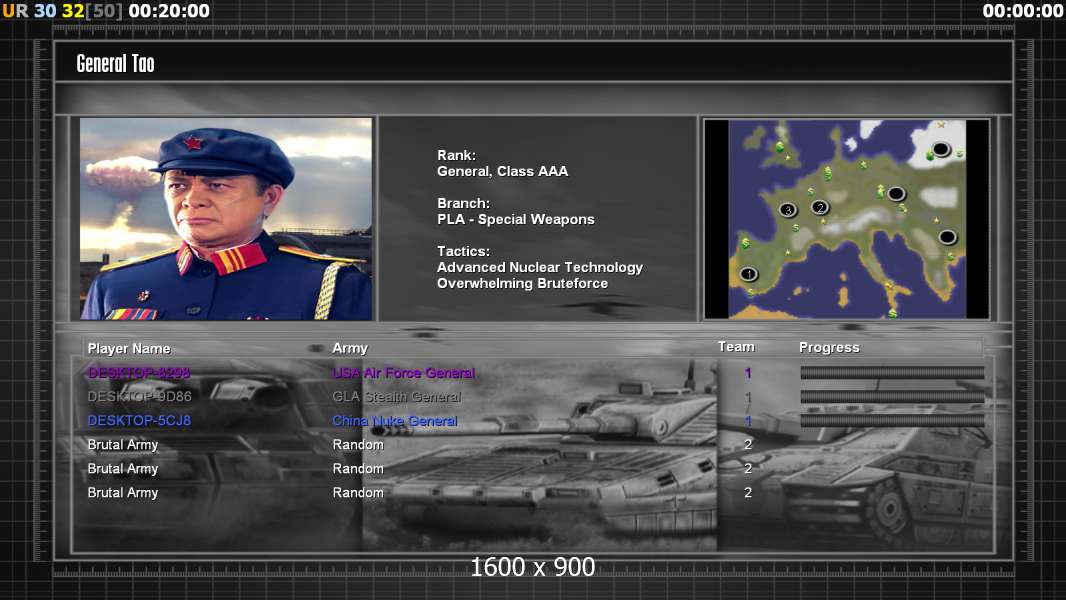Click Advanced Nuclear Technology line
Image resolution: width=1066 pixels, height=600 pixels.
click(x=540, y=268)
